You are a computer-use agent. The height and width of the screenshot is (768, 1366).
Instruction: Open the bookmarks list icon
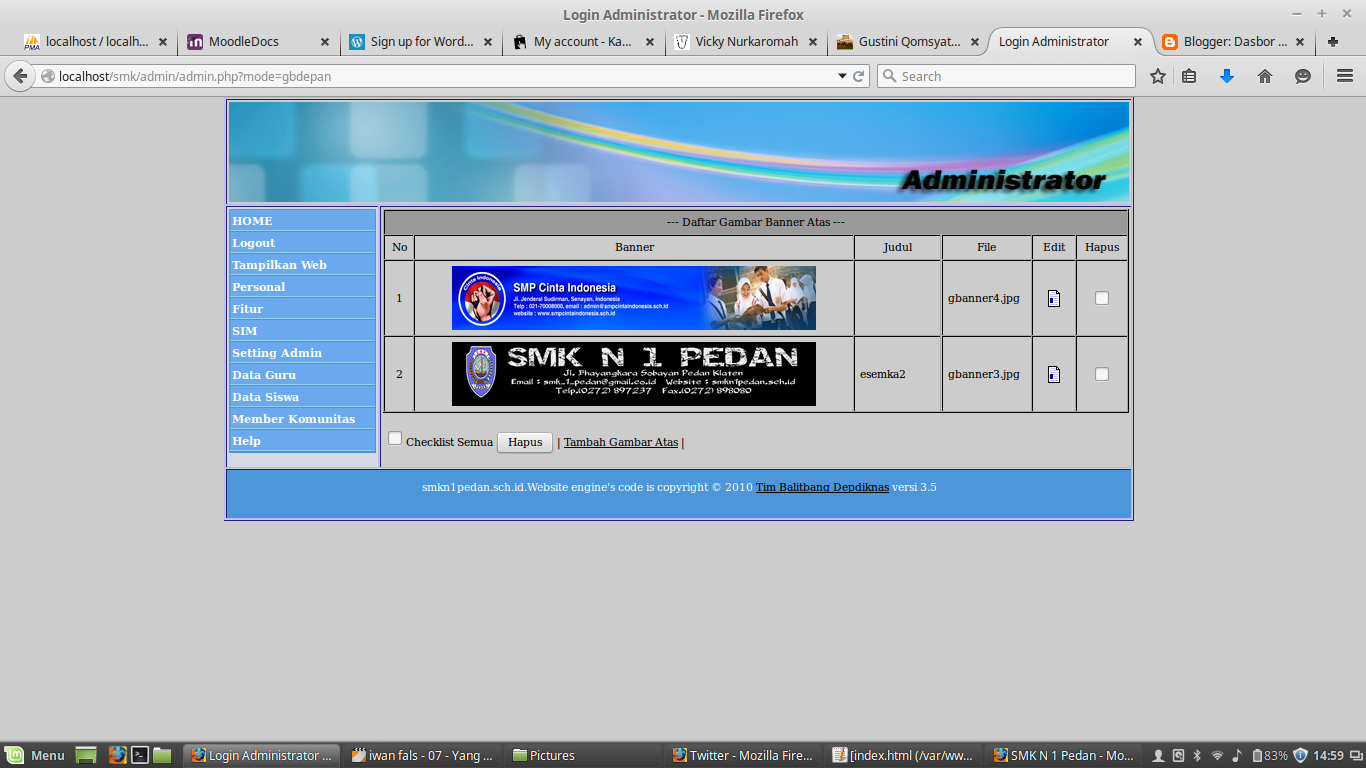(1189, 76)
